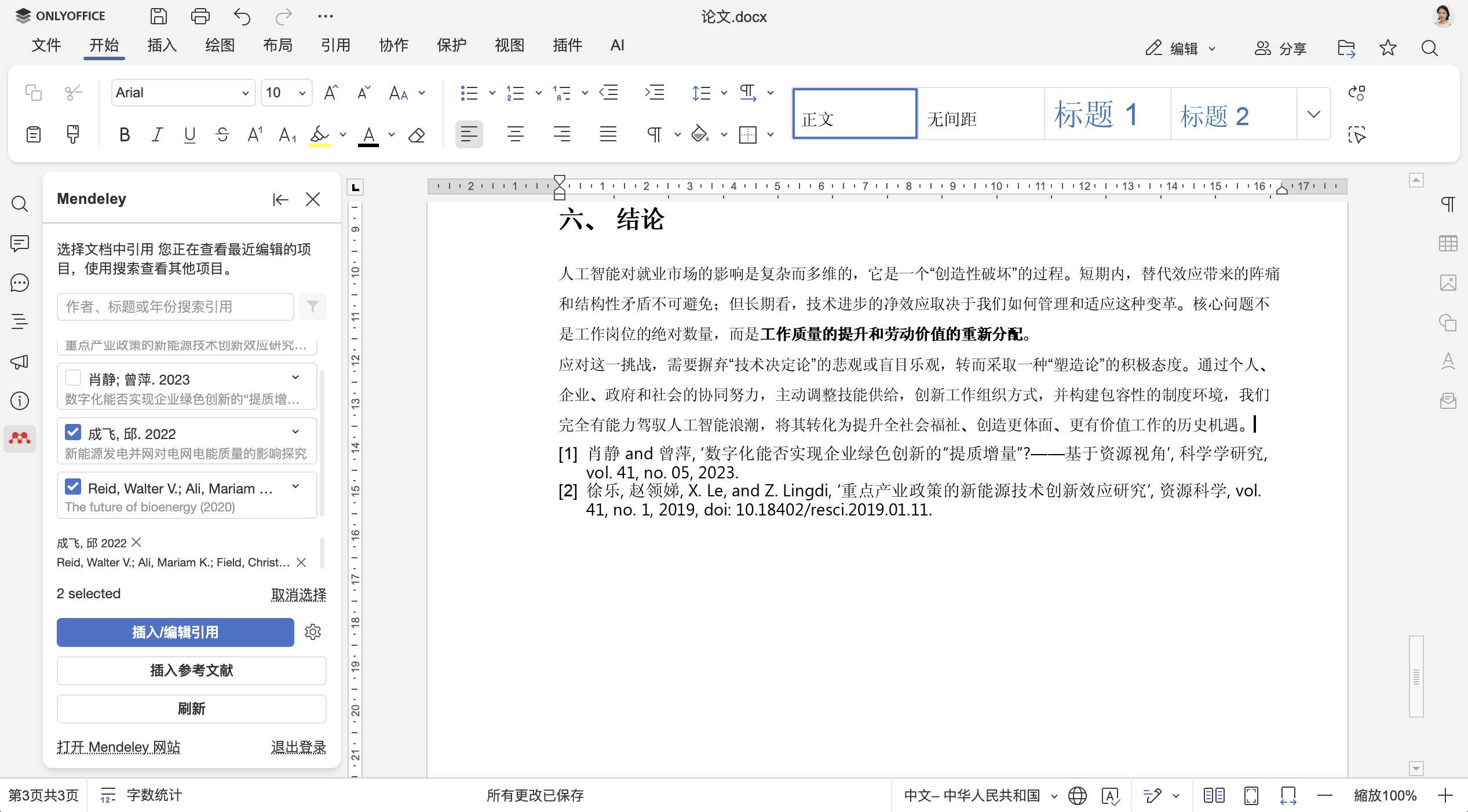Click the 刷新 button
Image resolution: width=1468 pixels, height=812 pixels.
coord(191,708)
